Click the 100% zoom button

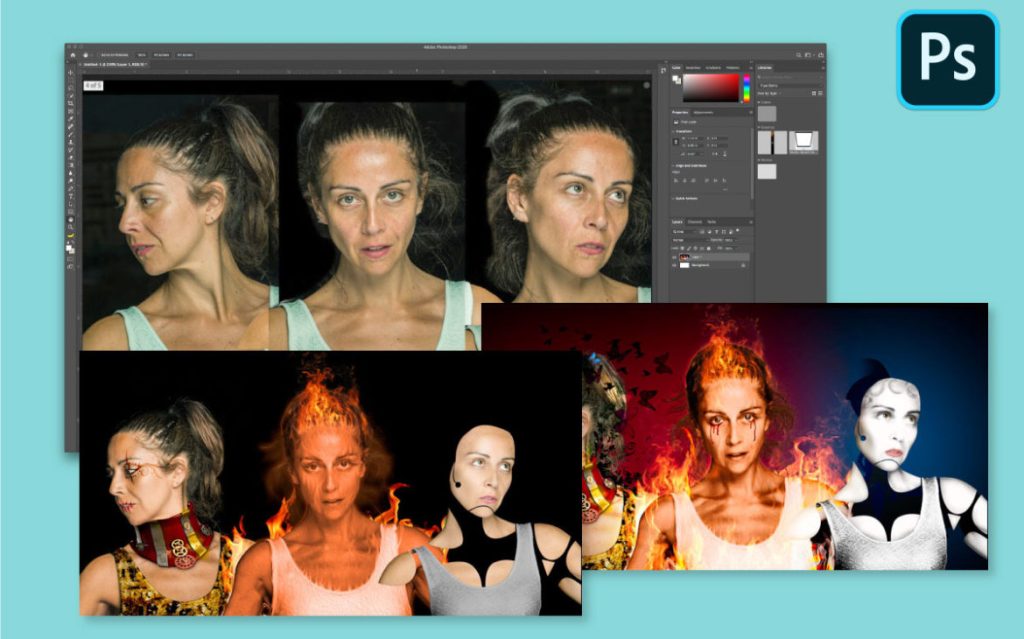point(141,55)
